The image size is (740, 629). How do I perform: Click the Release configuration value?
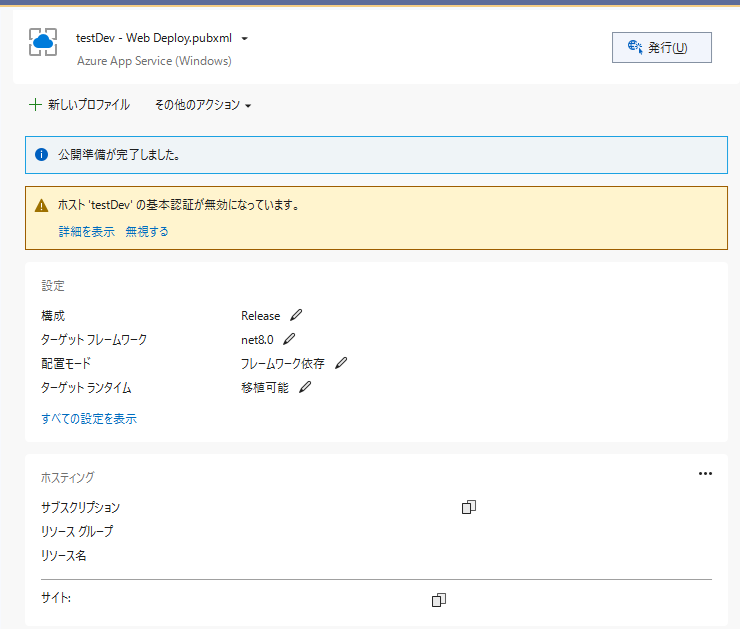point(261,316)
